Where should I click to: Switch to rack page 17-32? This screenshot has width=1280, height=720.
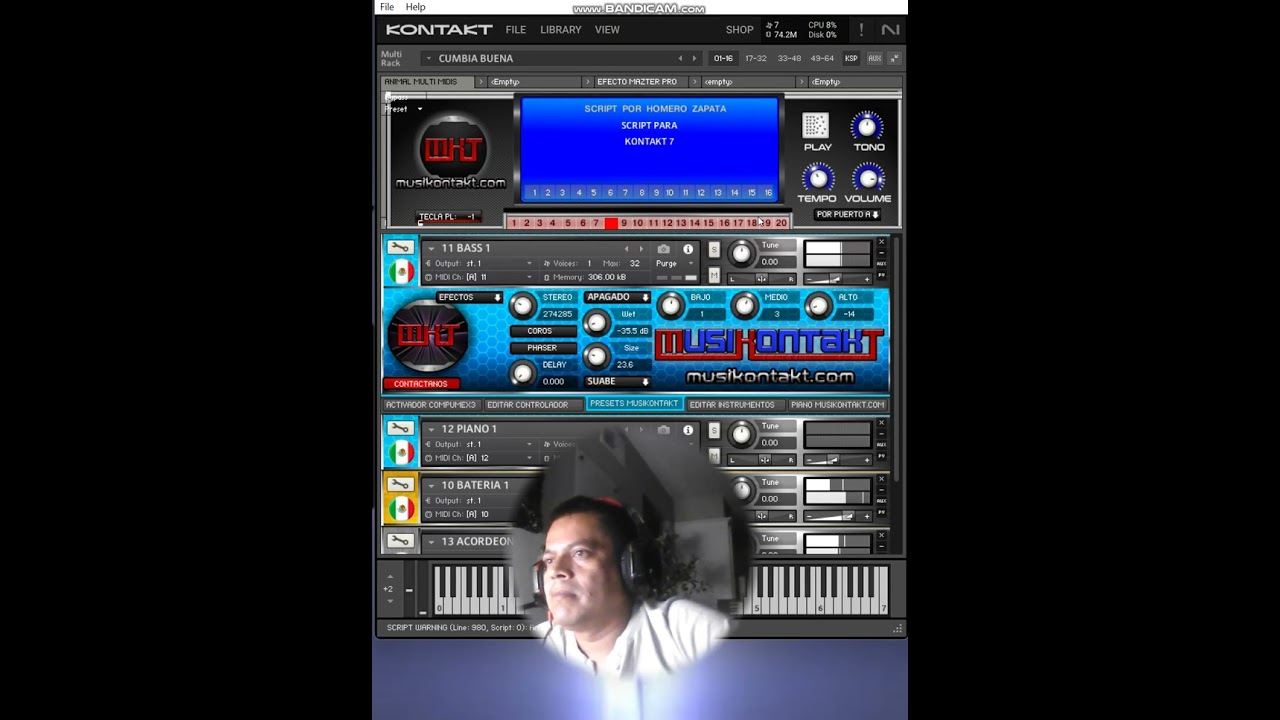click(756, 58)
